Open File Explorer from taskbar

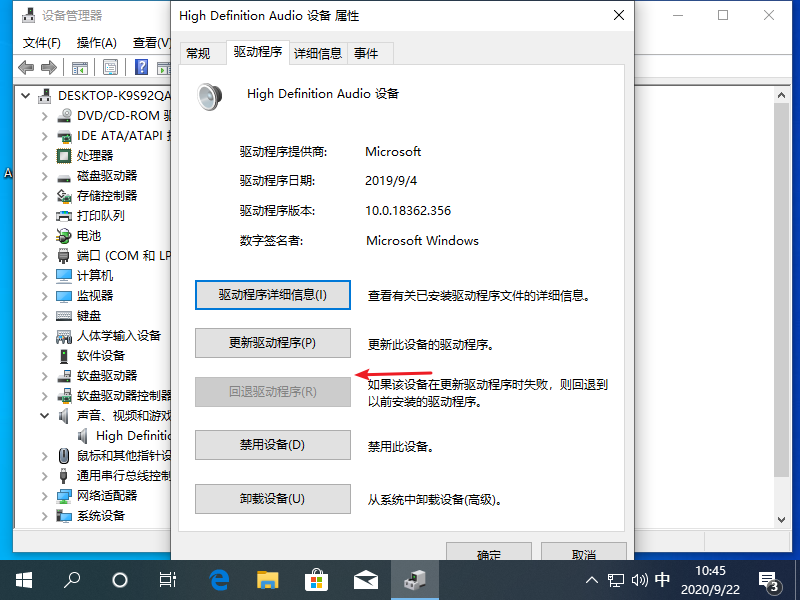point(267,580)
